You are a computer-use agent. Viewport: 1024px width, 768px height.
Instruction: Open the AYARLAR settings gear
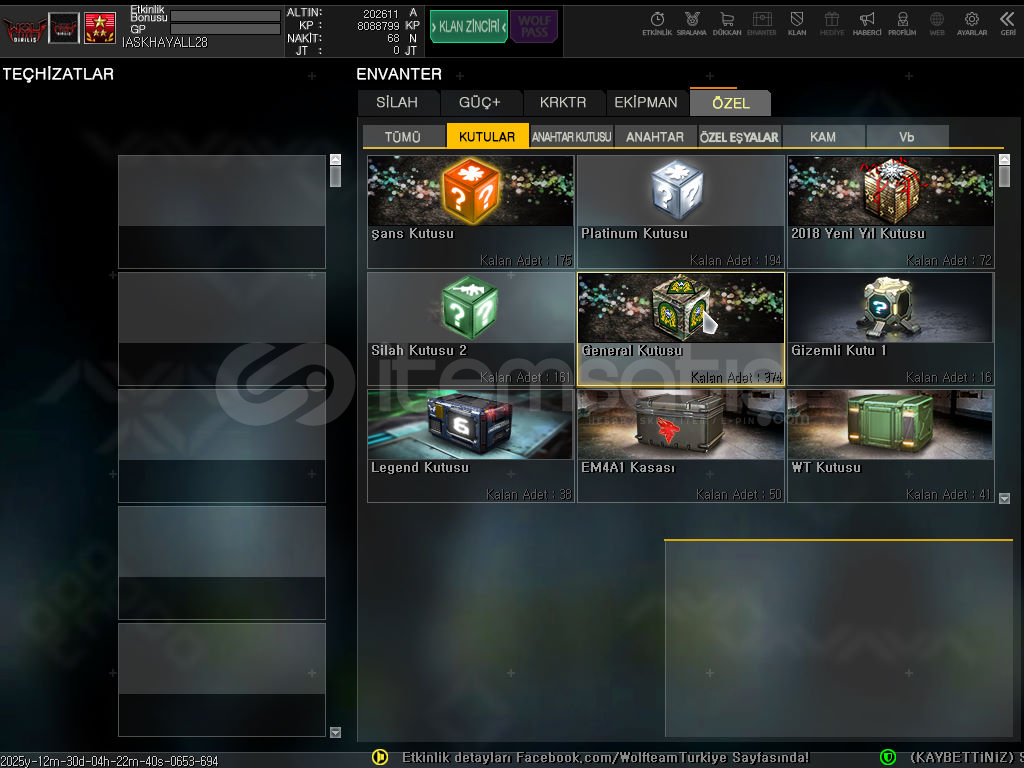click(x=972, y=24)
